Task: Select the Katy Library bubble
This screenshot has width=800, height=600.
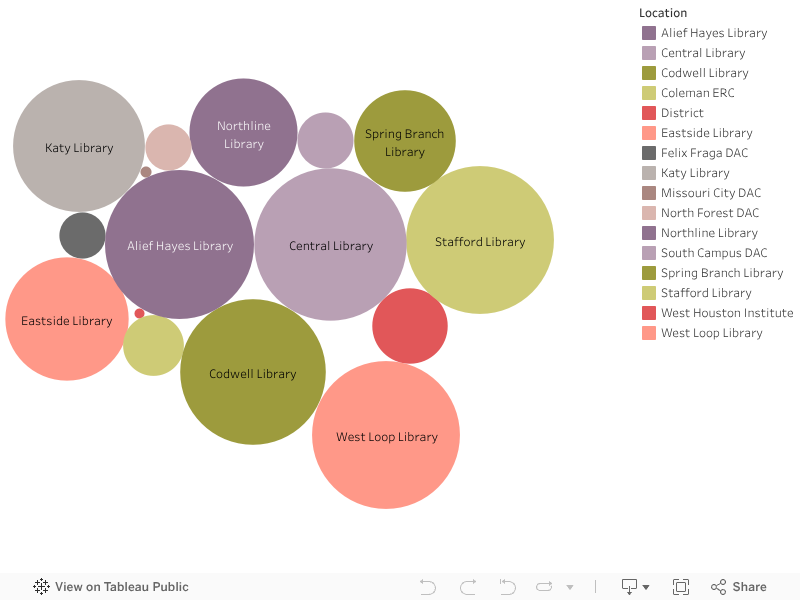Action: coord(79,146)
